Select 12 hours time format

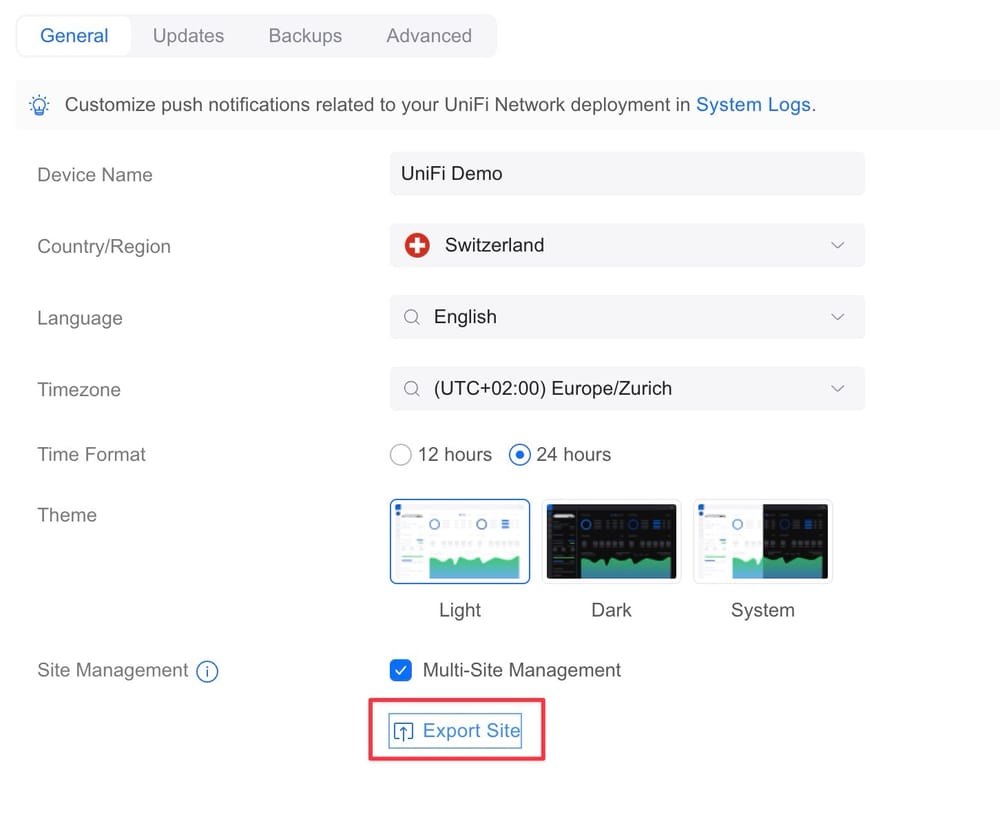401,455
